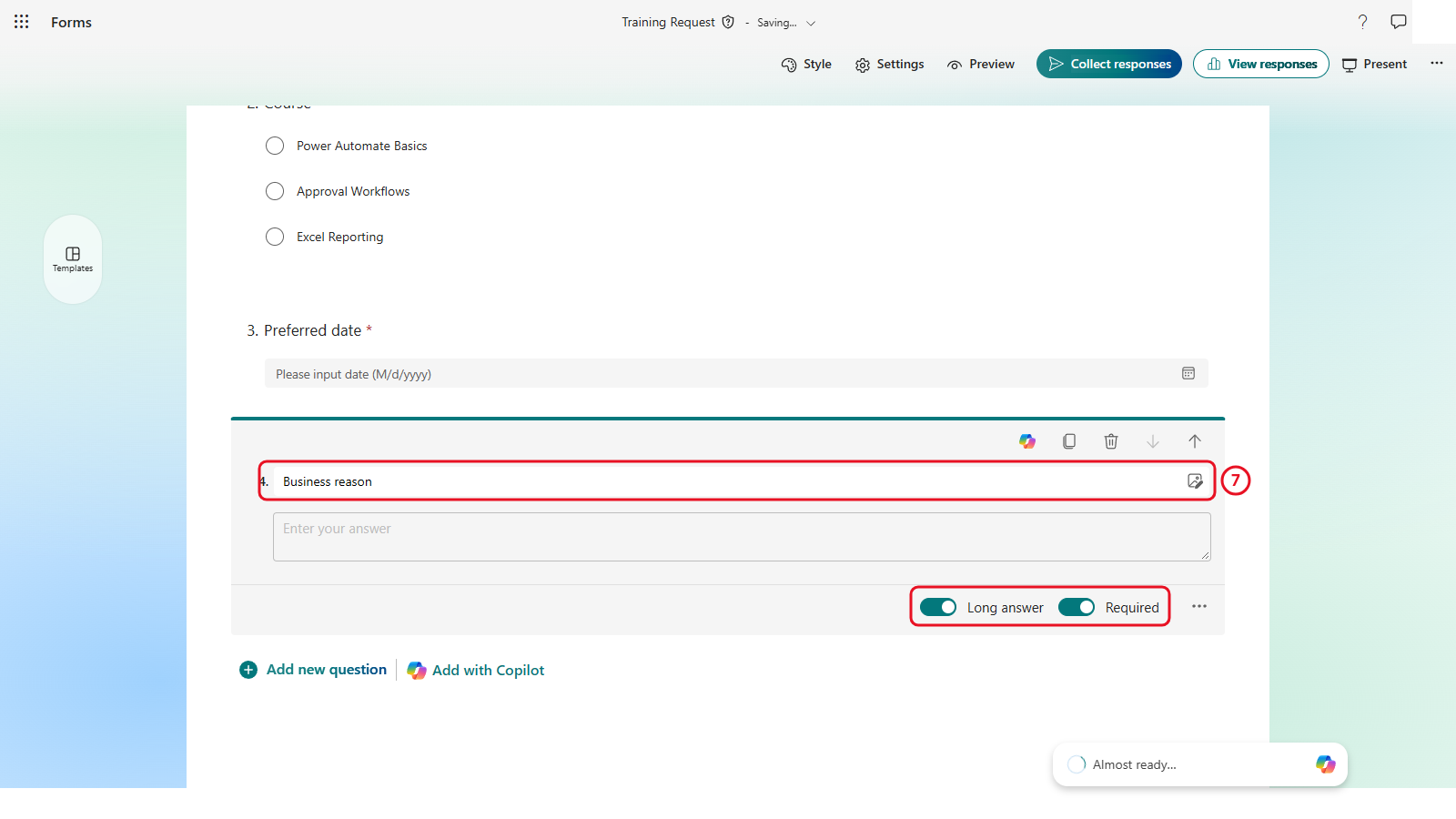Open the Templates side panel
The image size is (1456, 819).
click(x=73, y=259)
